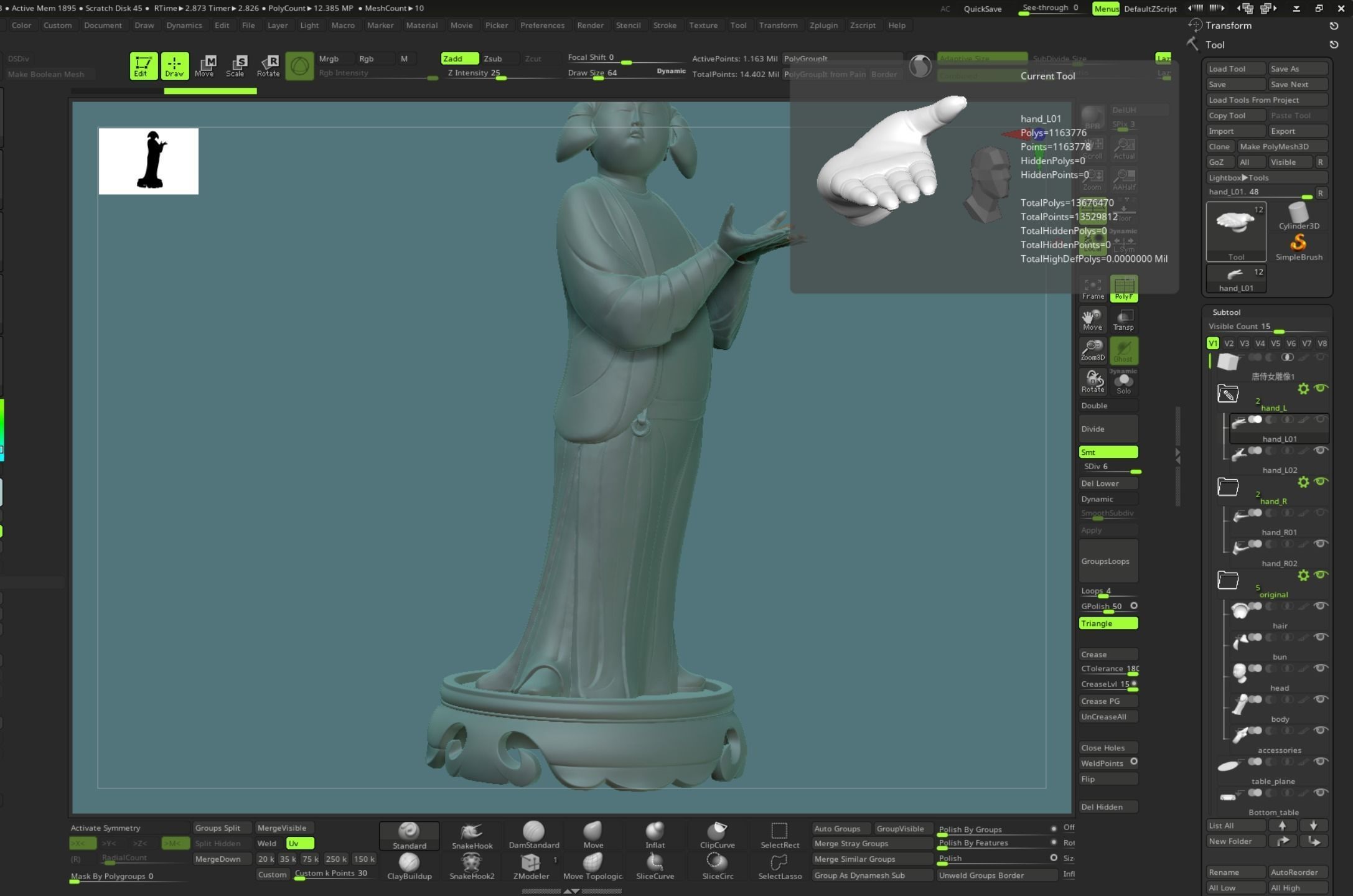Adjust the Z Intensity slider
Screen dimensions: 1353x896
501,73
